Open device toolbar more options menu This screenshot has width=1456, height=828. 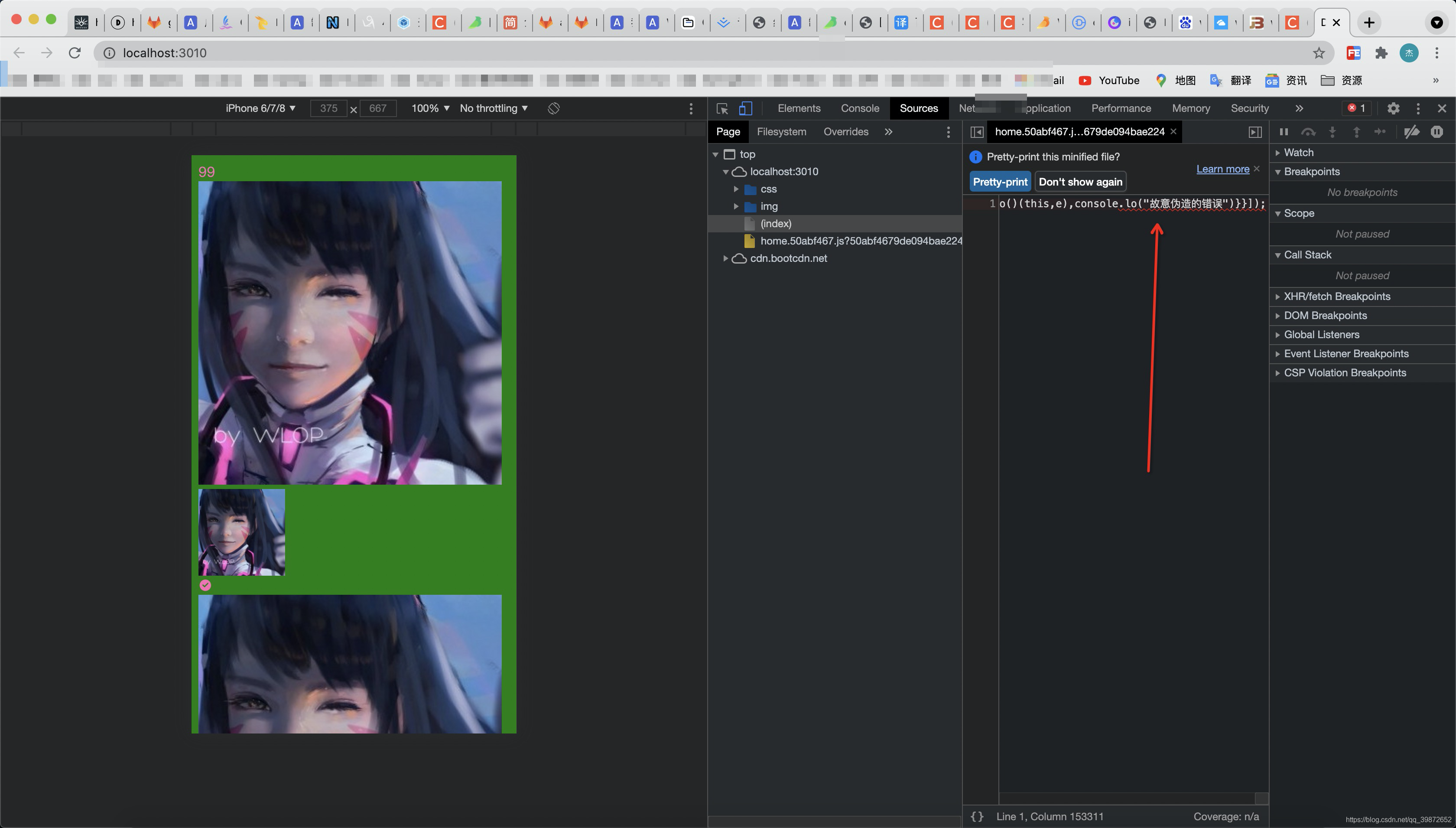(x=690, y=108)
